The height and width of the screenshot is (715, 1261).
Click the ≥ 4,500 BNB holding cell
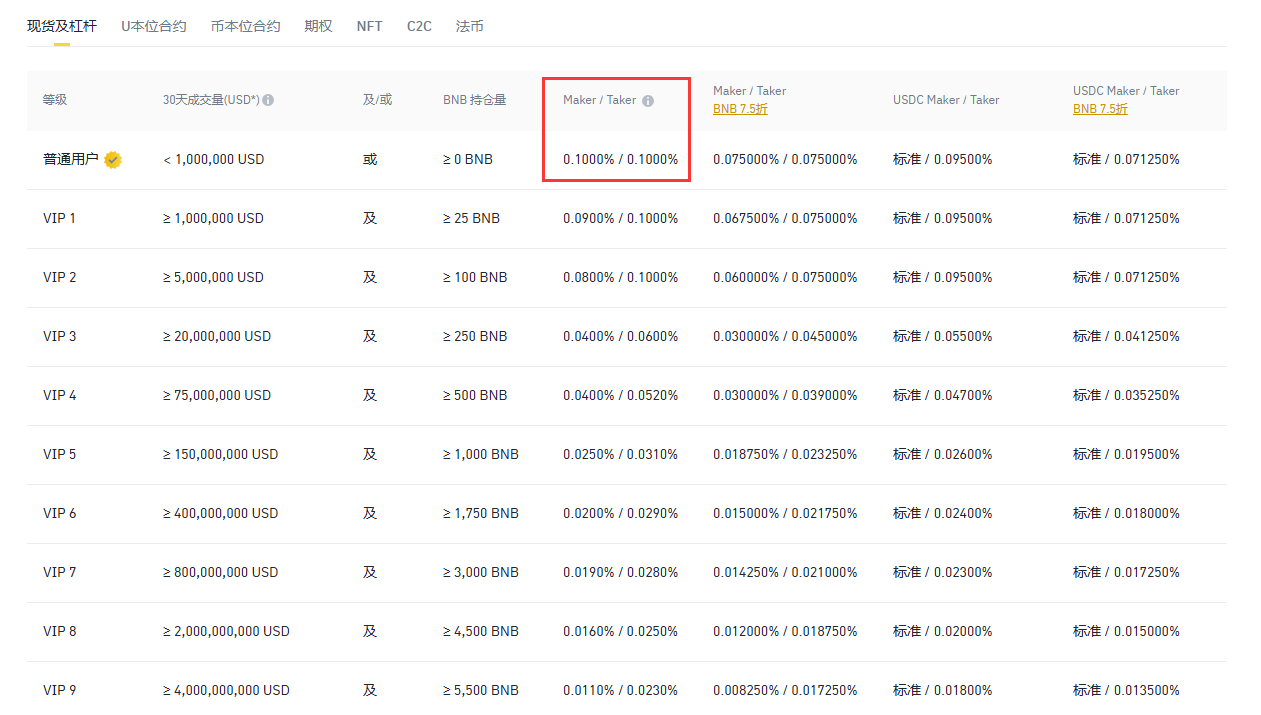481,631
